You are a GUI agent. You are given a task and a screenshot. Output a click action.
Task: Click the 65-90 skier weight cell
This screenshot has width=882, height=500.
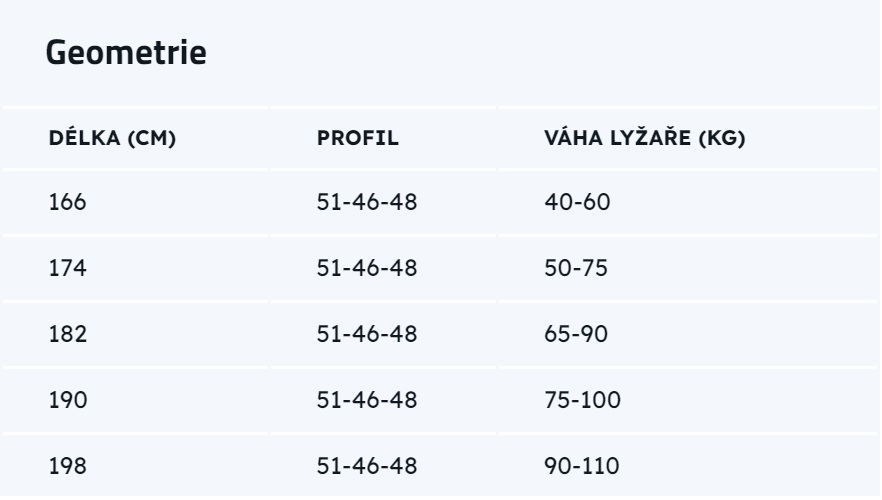tap(576, 334)
